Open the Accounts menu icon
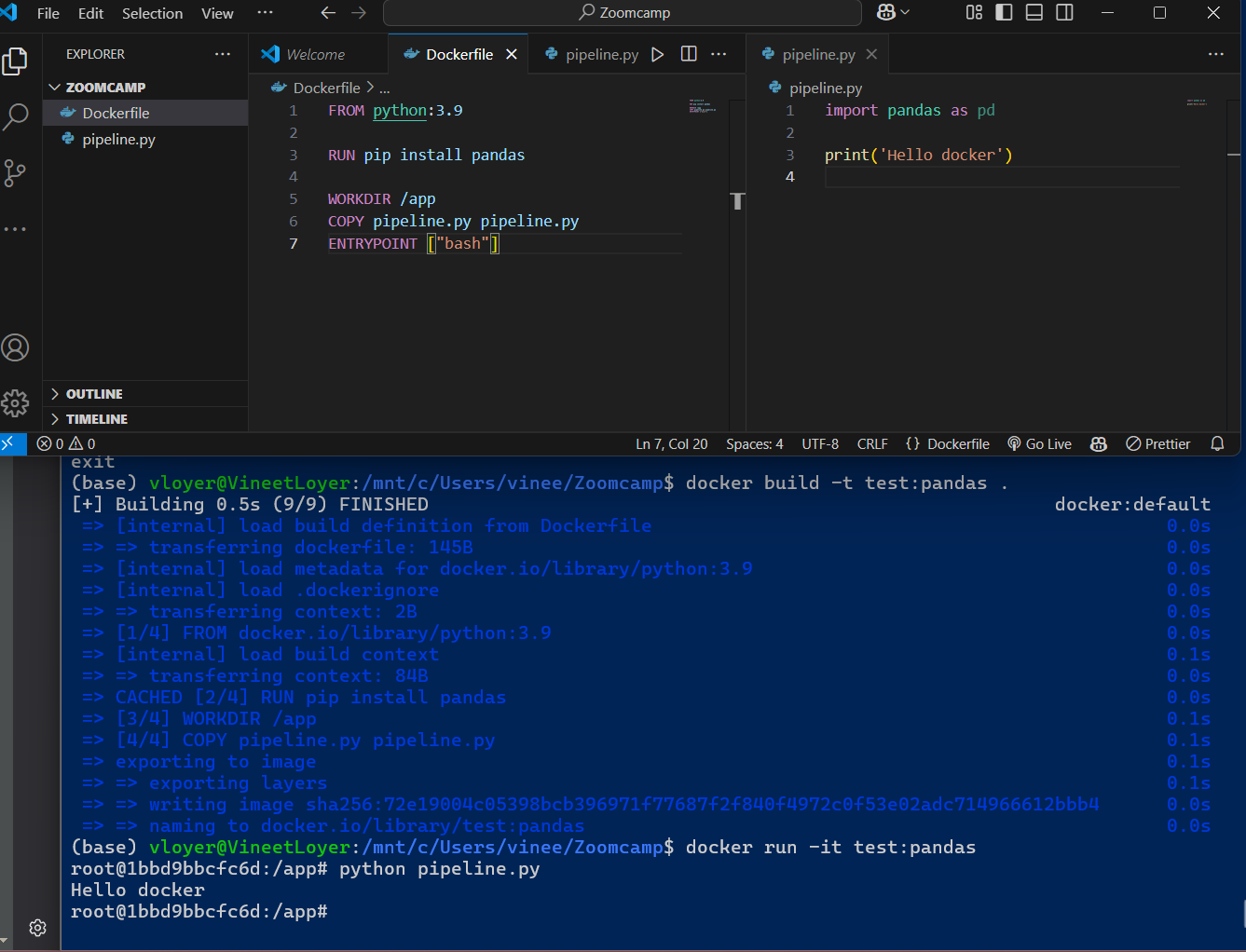The height and width of the screenshot is (952, 1246). pyautogui.click(x=16, y=347)
